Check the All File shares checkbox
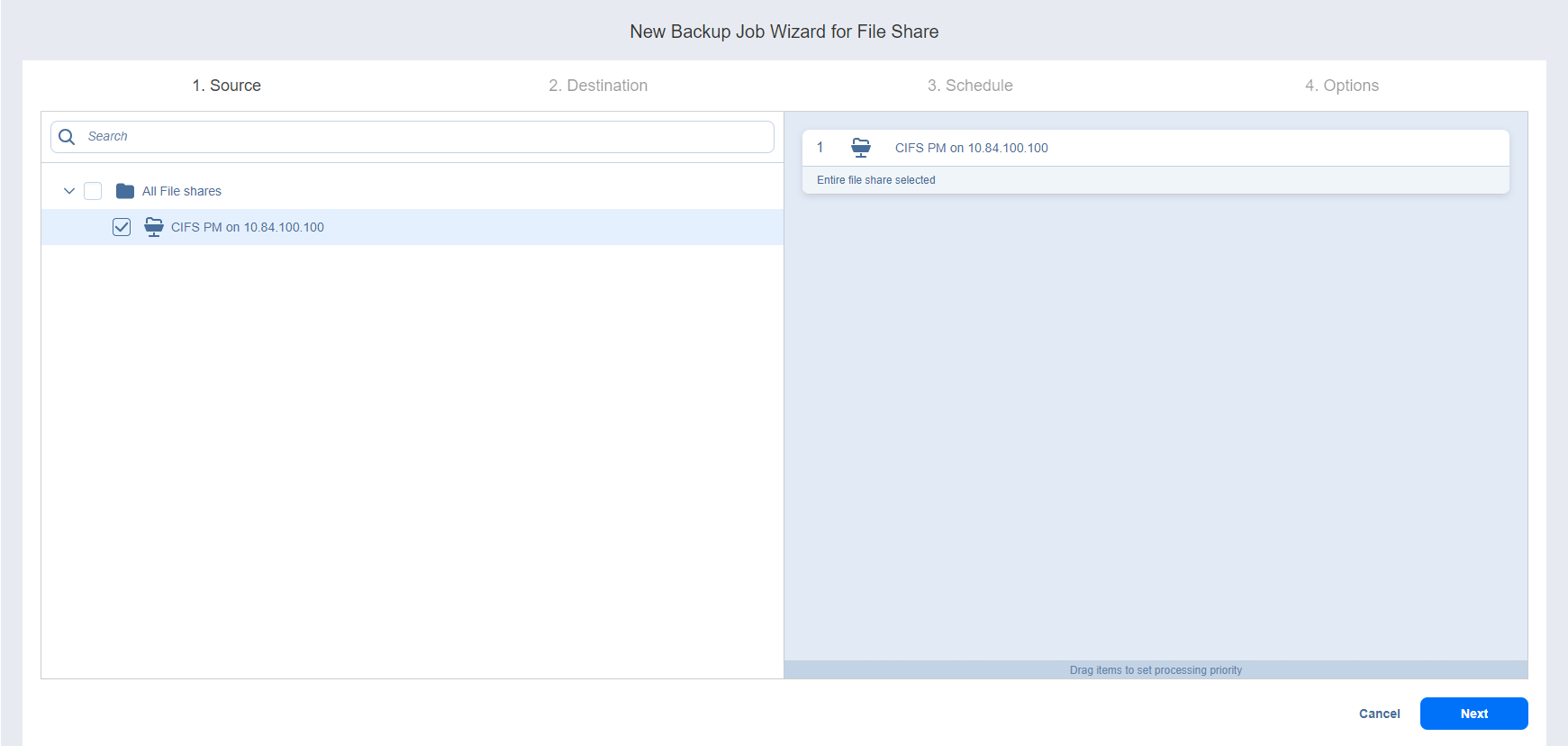Image resolution: width=1568 pixels, height=746 pixels. [93, 191]
